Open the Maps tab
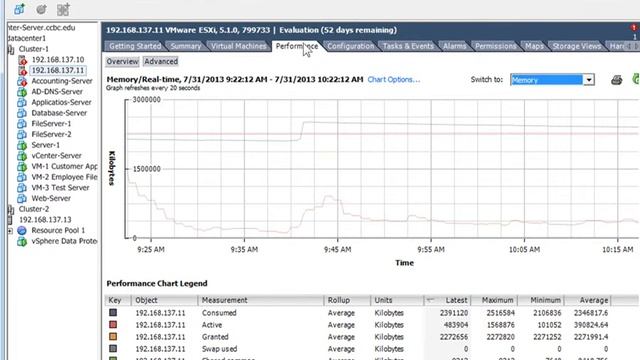 coord(534,46)
